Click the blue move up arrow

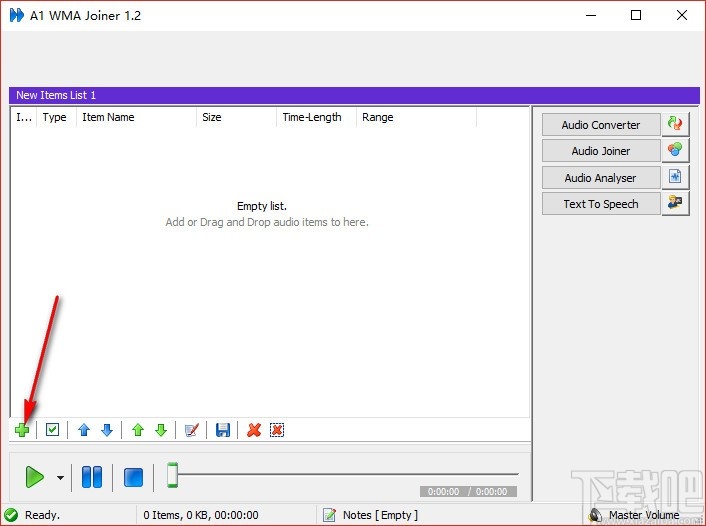[x=84, y=430]
